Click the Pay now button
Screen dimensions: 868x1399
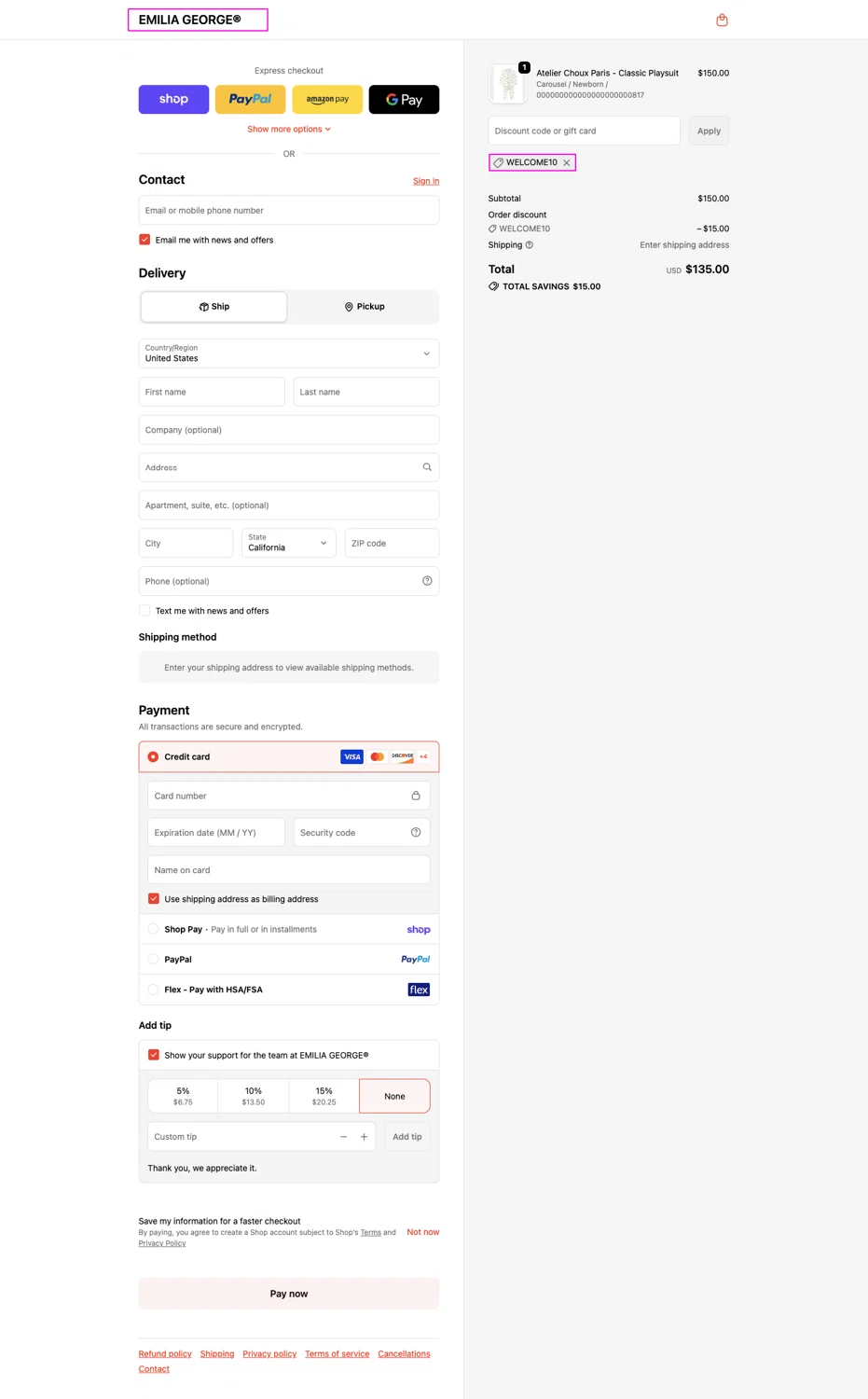click(289, 1294)
